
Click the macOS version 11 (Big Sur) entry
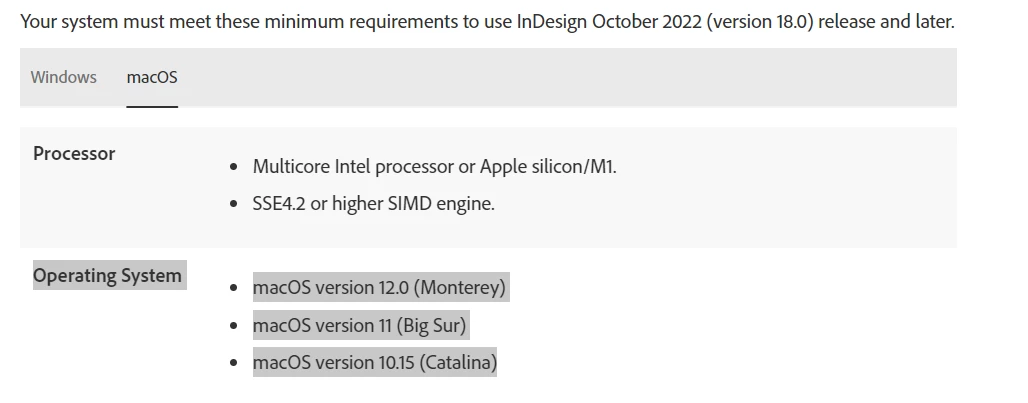(x=360, y=325)
